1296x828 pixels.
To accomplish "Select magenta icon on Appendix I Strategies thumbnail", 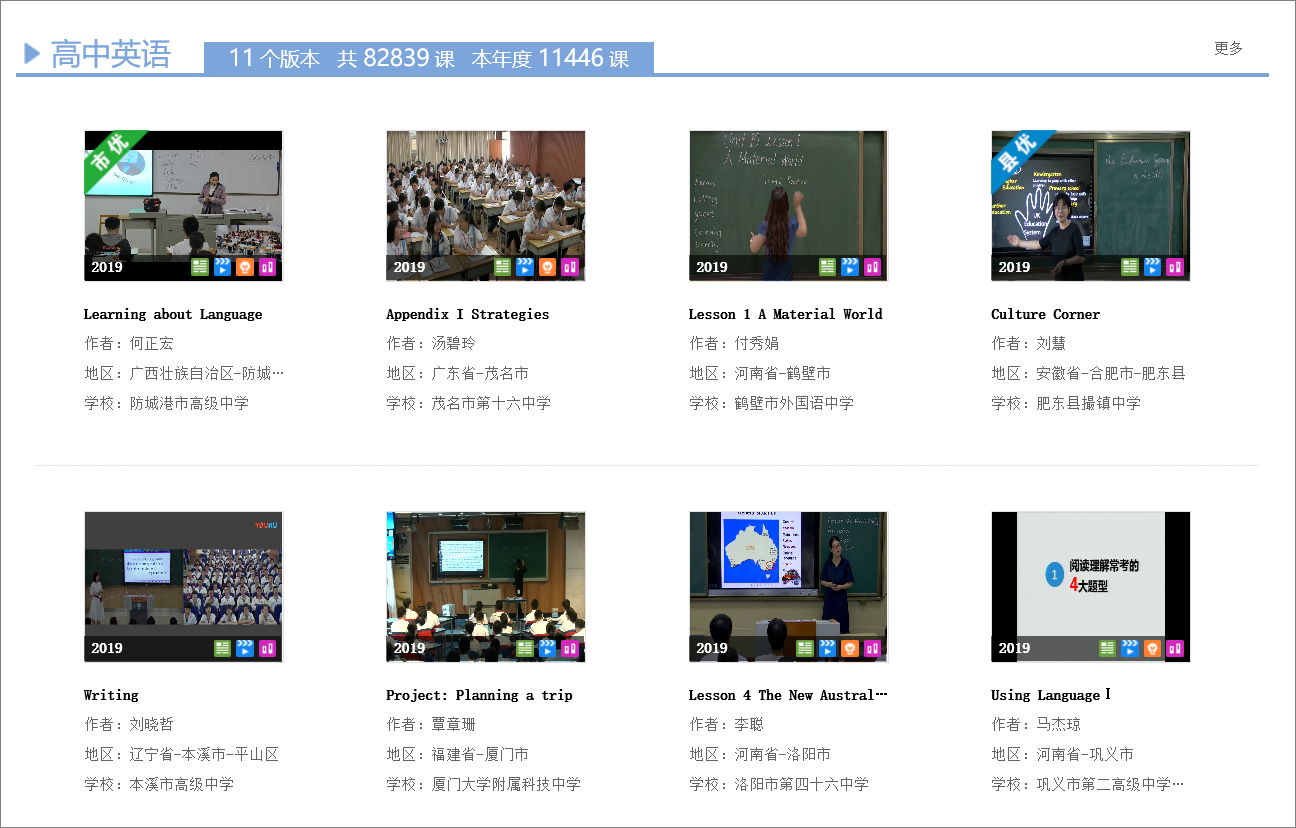I will (569, 267).
